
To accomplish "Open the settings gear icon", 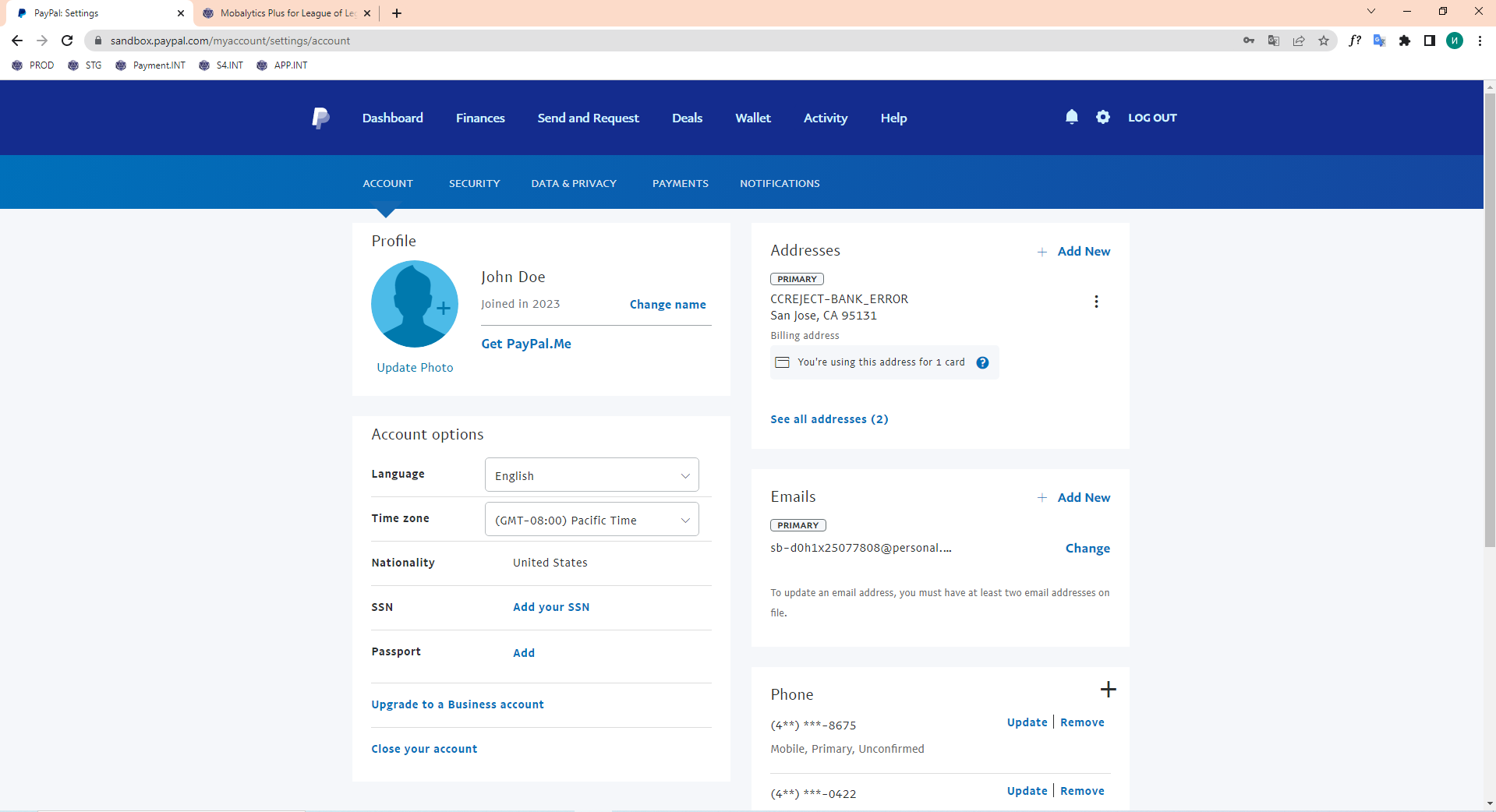I will (x=1103, y=117).
